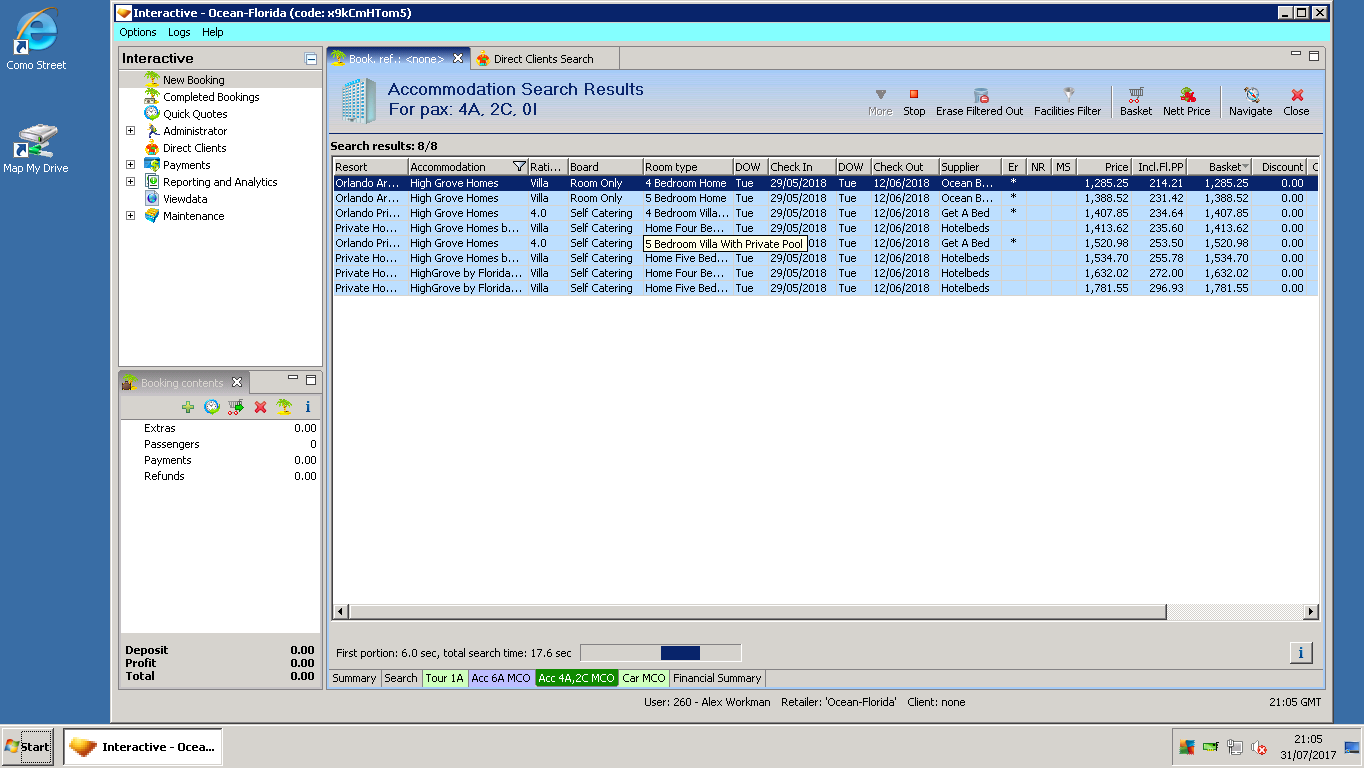
Task: Select Viewdata in the tree
Action: [187, 199]
